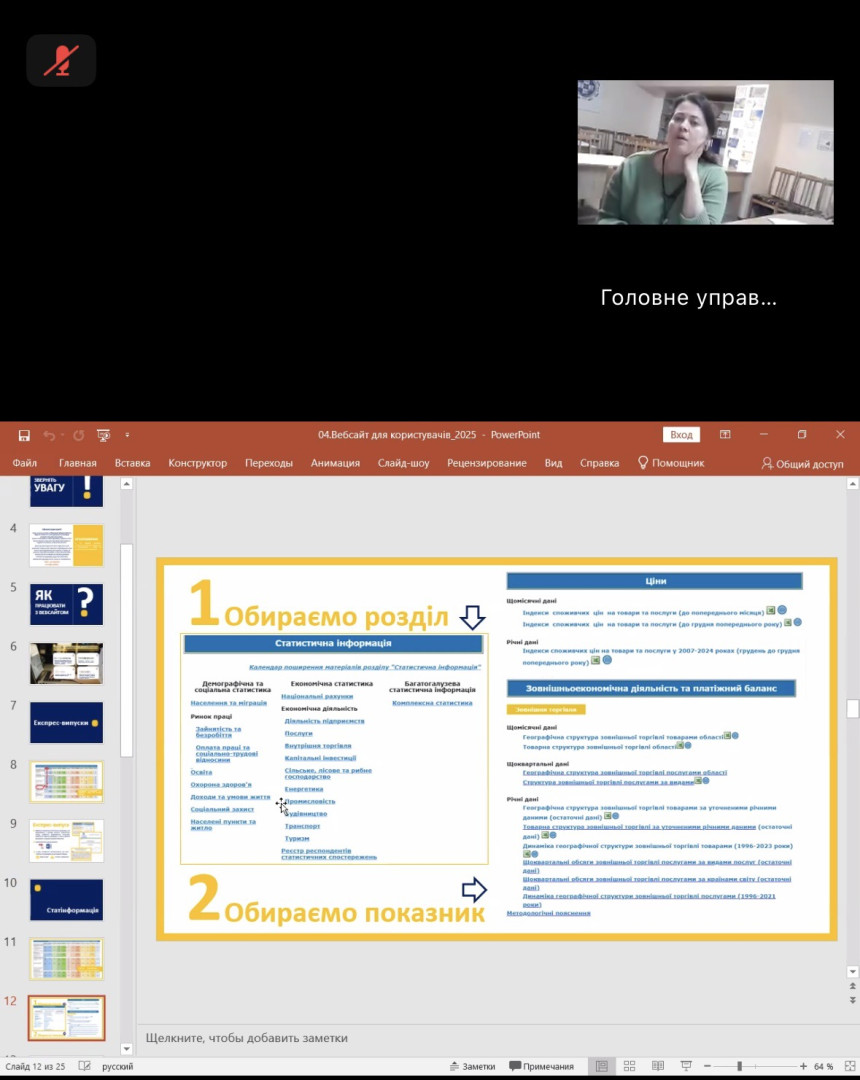The height and width of the screenshot is (1080, 860).
Task: Click the 'Обираємо показник' heading on slide
Action: [355, 913]
